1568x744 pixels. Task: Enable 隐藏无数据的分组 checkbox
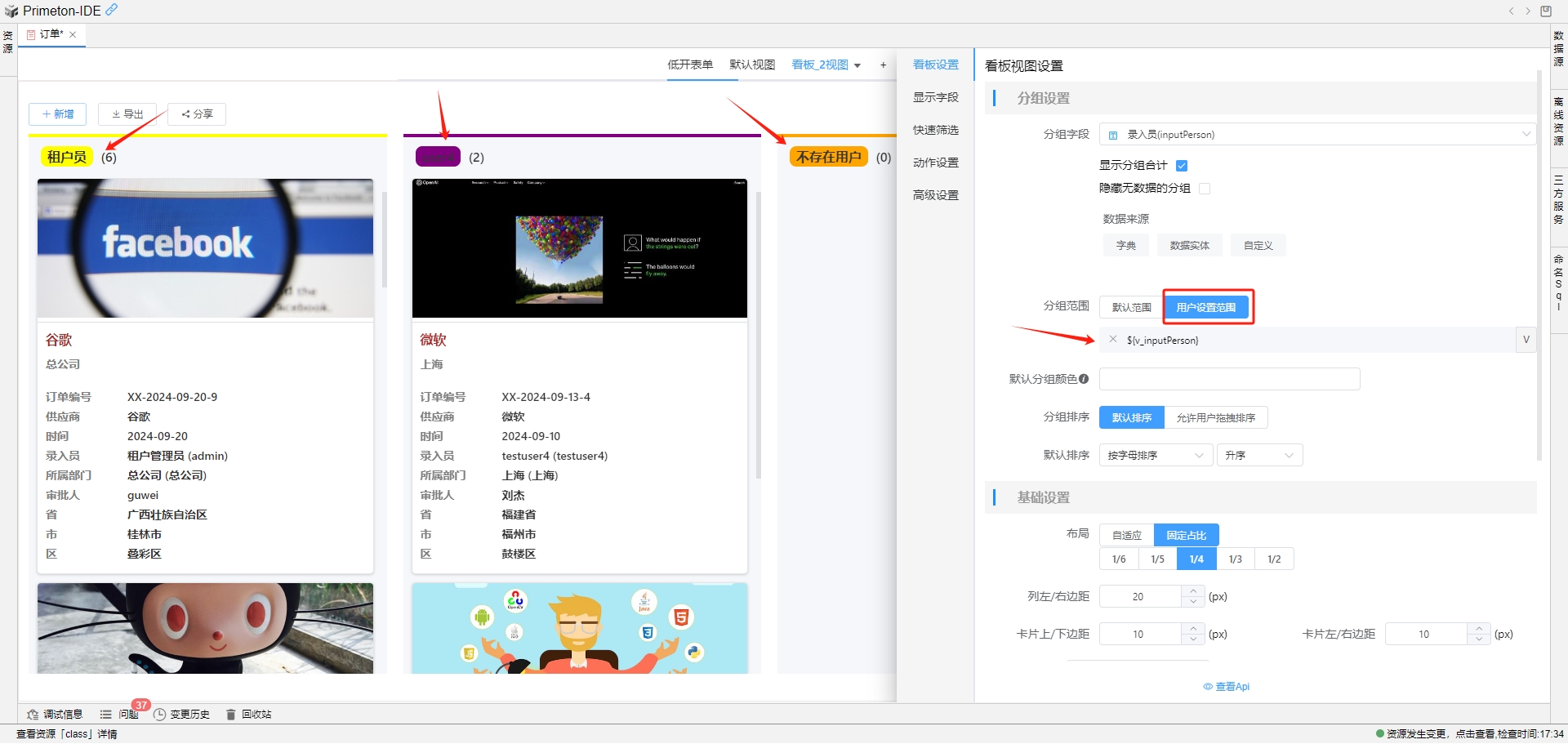1204,189
